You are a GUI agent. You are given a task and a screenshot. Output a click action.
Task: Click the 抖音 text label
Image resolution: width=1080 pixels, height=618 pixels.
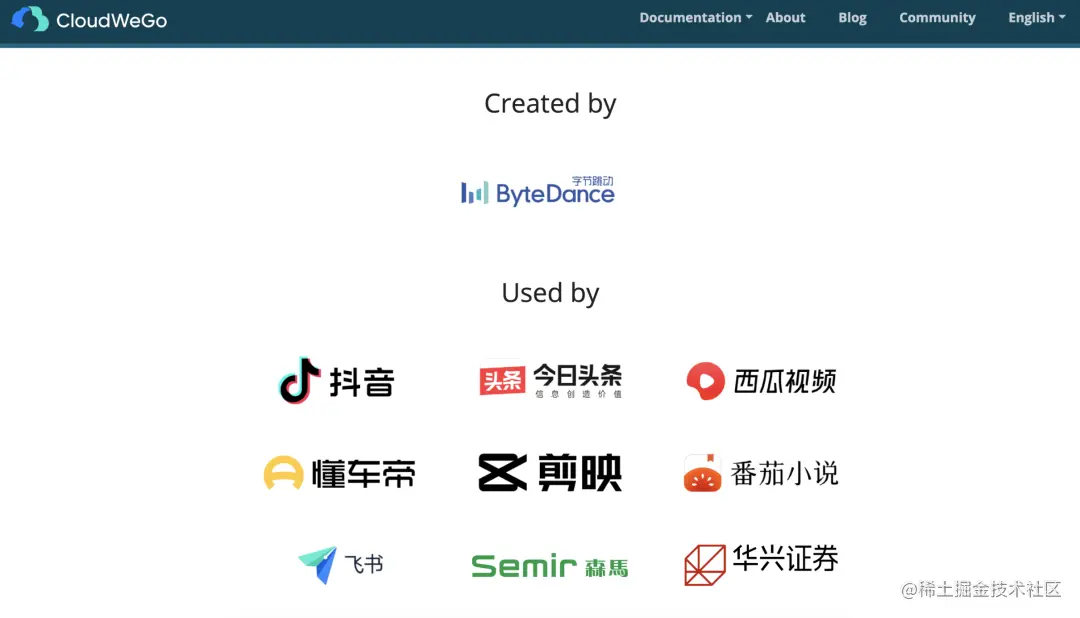[362, 382]
